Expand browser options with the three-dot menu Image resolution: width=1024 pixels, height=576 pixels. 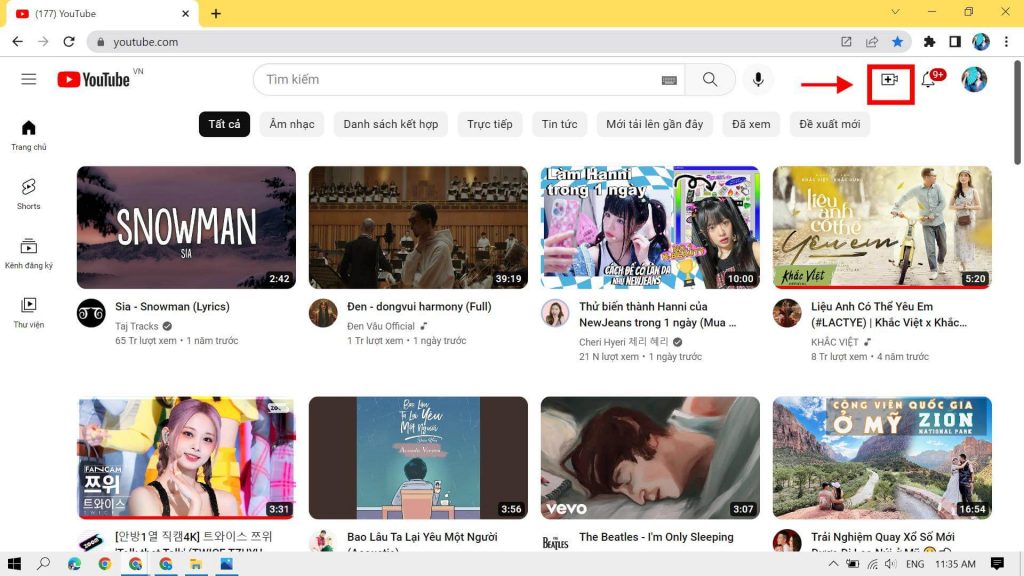pyautogui.click(x=1005, y=42)
